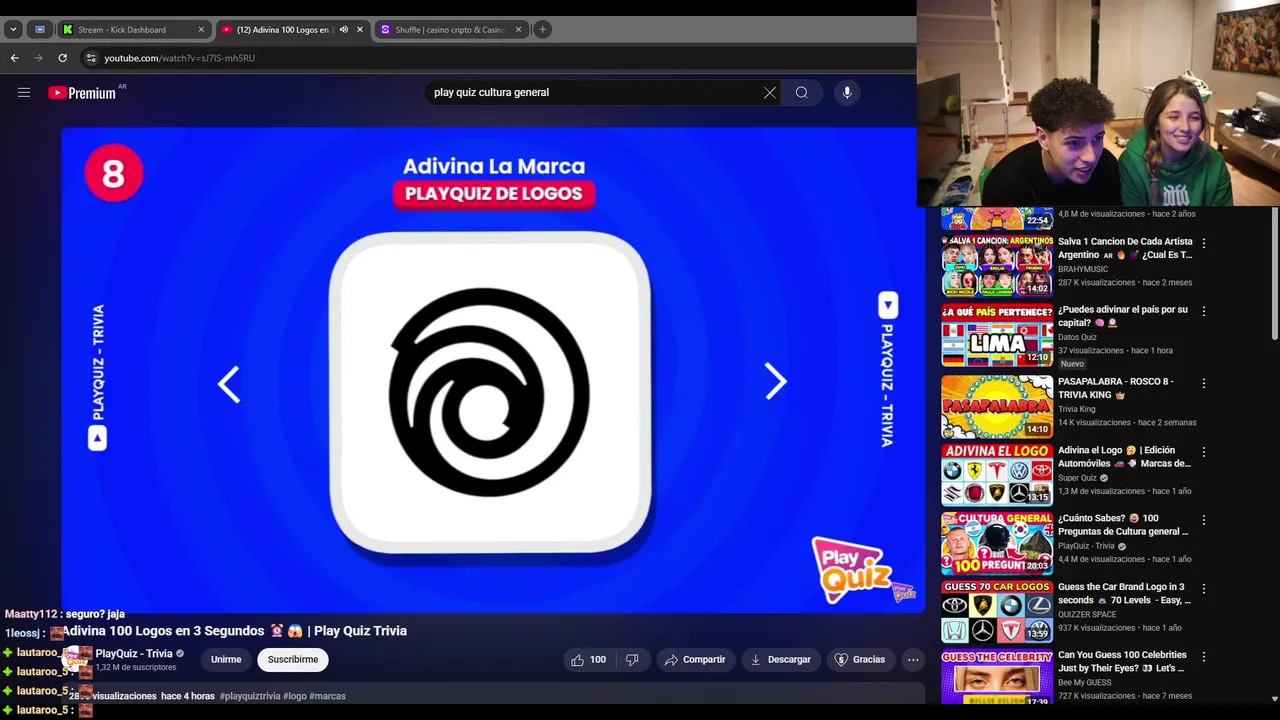Click the Super Quiz channel name
The height and width of the screenshot is (720, 1280).
(1077, 478)
